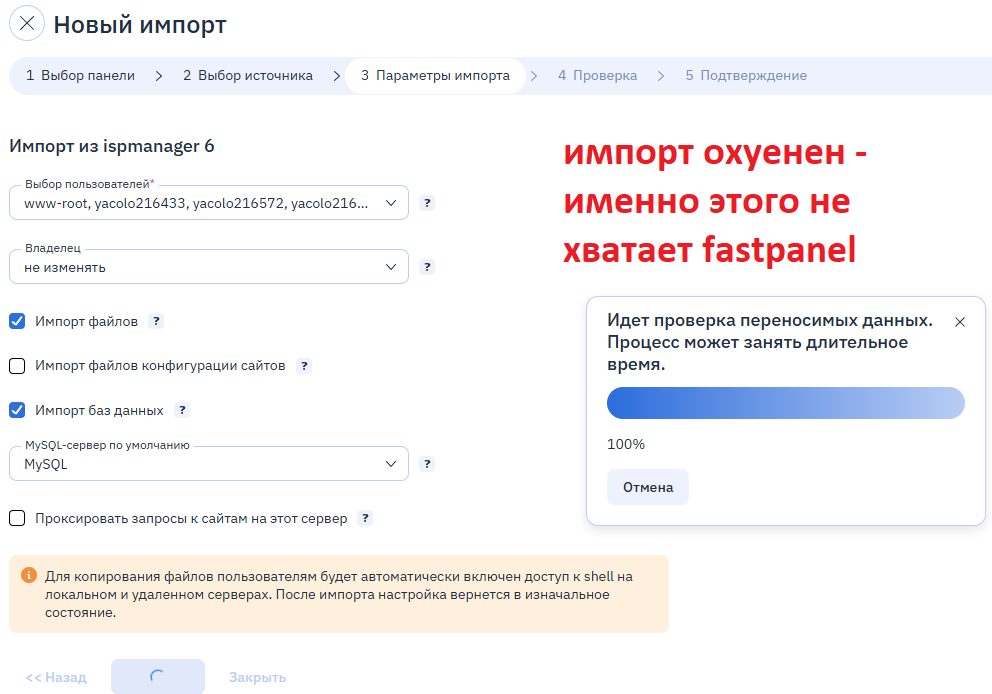The width and height of the screenshot is (992, 694).
Task: Show help for Импорт файлов конфигурации сайтов
Action: tap(304, 366)
